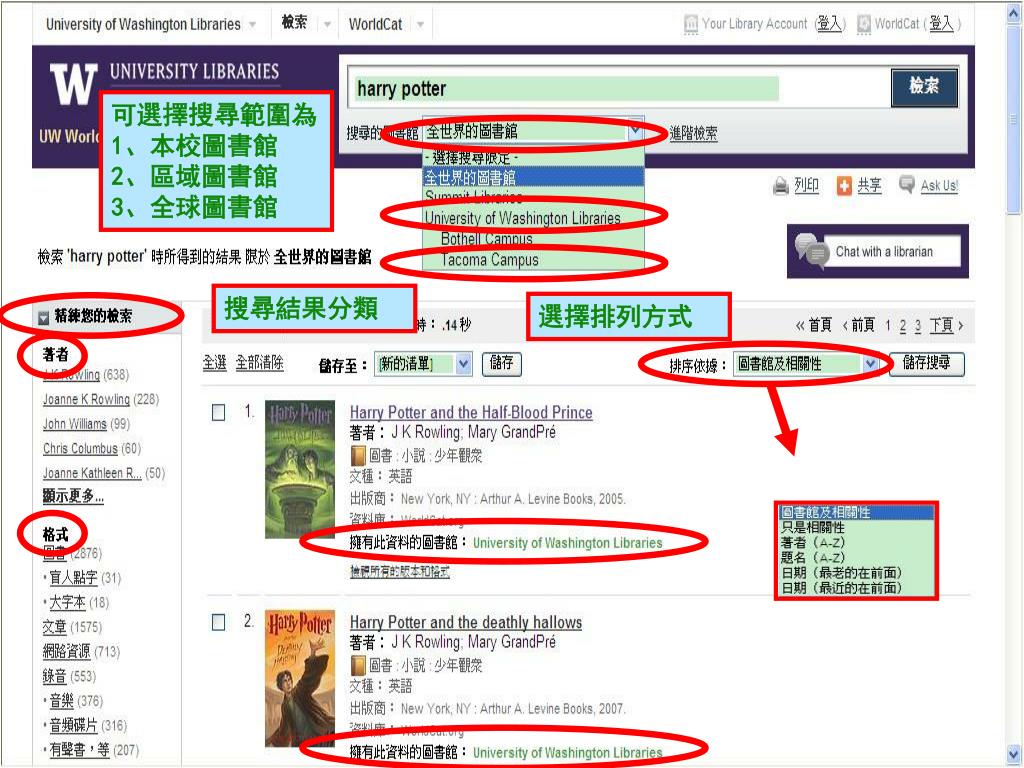Click 下頁 next page link

(942, 325)
